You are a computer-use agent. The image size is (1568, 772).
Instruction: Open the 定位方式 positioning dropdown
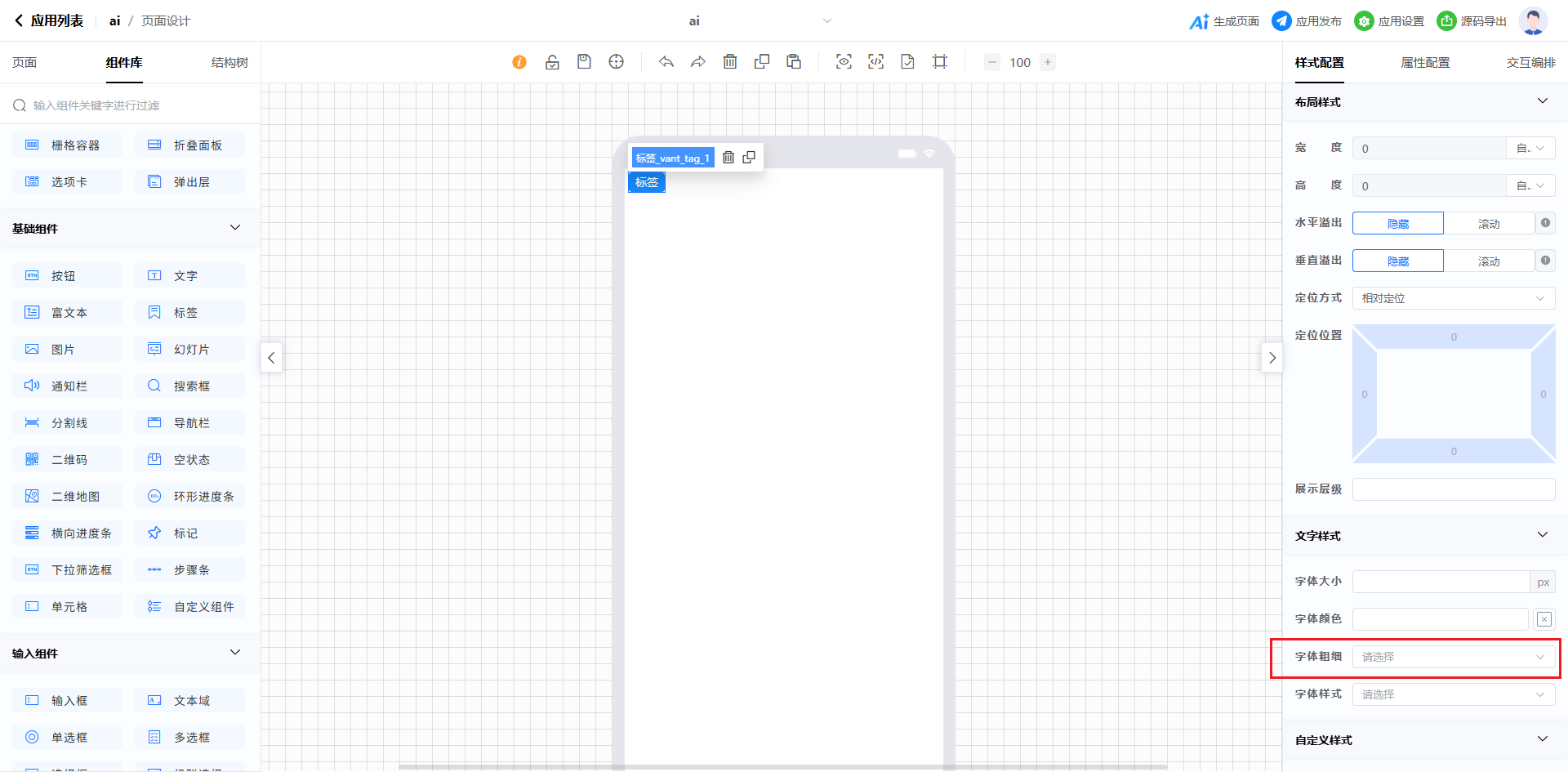pos(1454,299)
